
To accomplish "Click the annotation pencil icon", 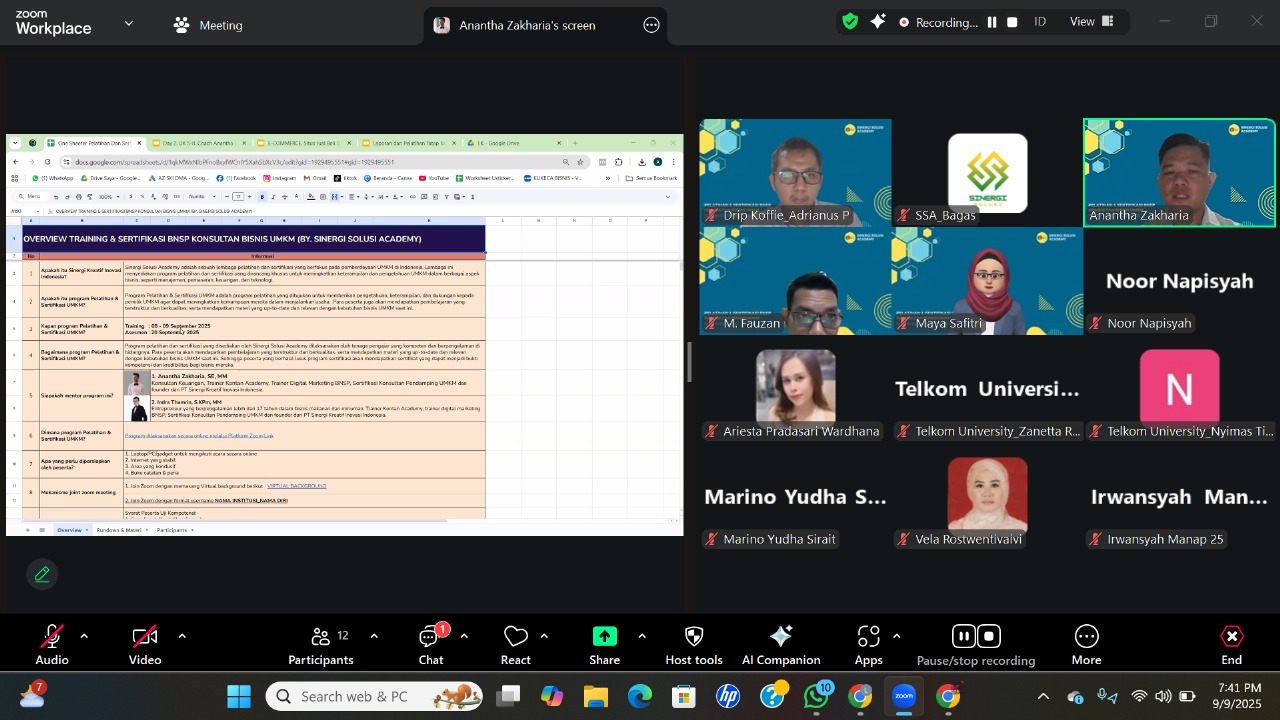I will tap(42, 575).
